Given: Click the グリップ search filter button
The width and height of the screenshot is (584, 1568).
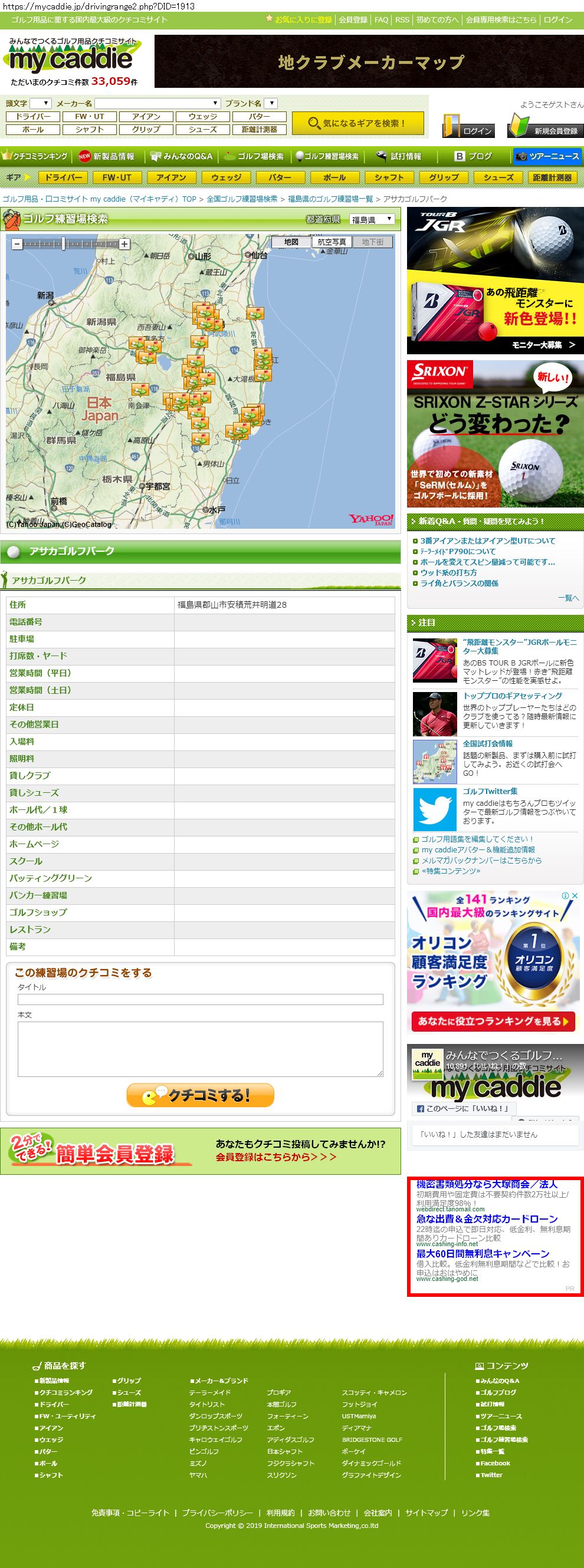Looking at the screenshot, I should coord(146,129).
